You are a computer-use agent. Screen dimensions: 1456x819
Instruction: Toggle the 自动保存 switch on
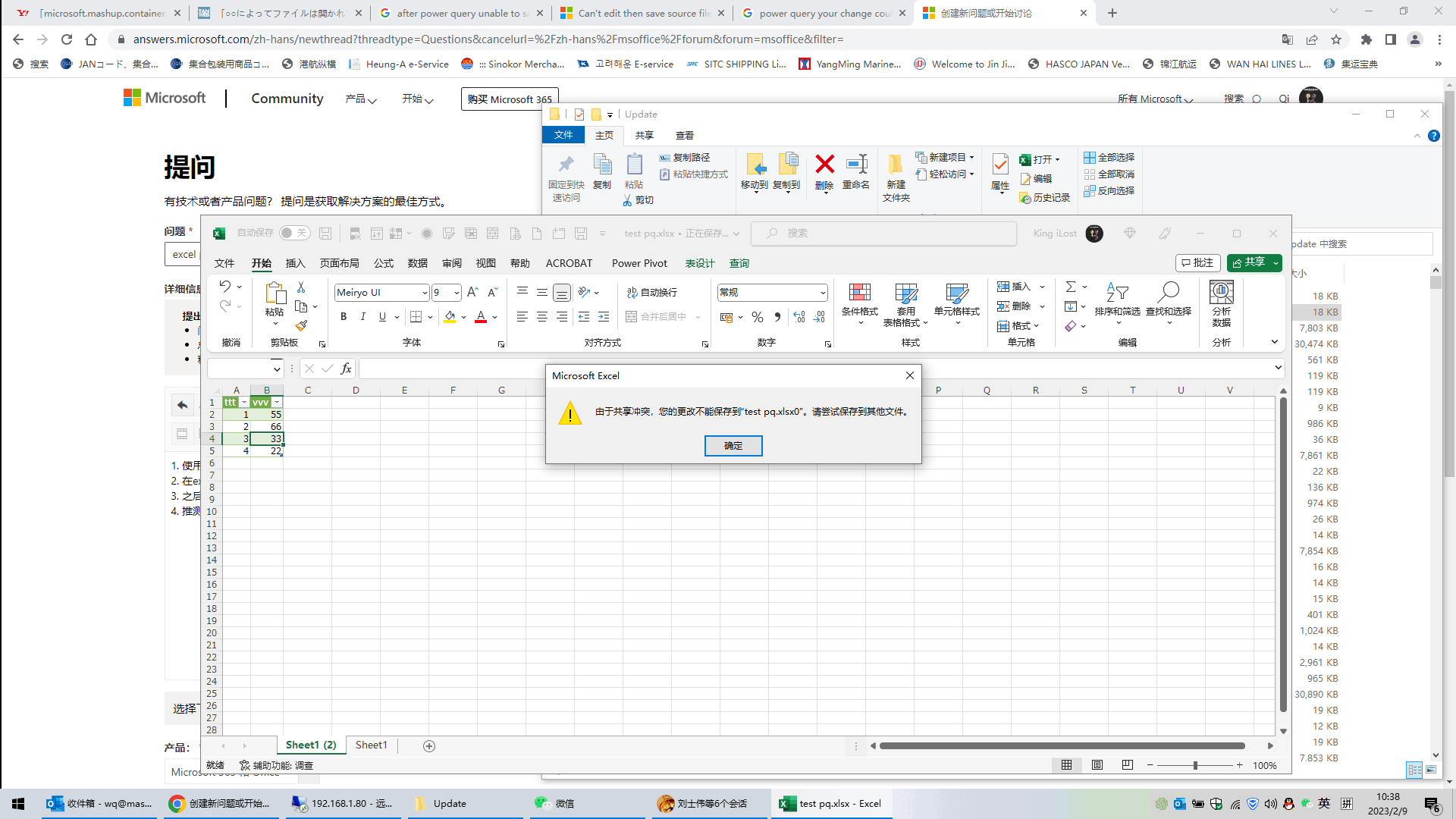[x=294, y=233]
